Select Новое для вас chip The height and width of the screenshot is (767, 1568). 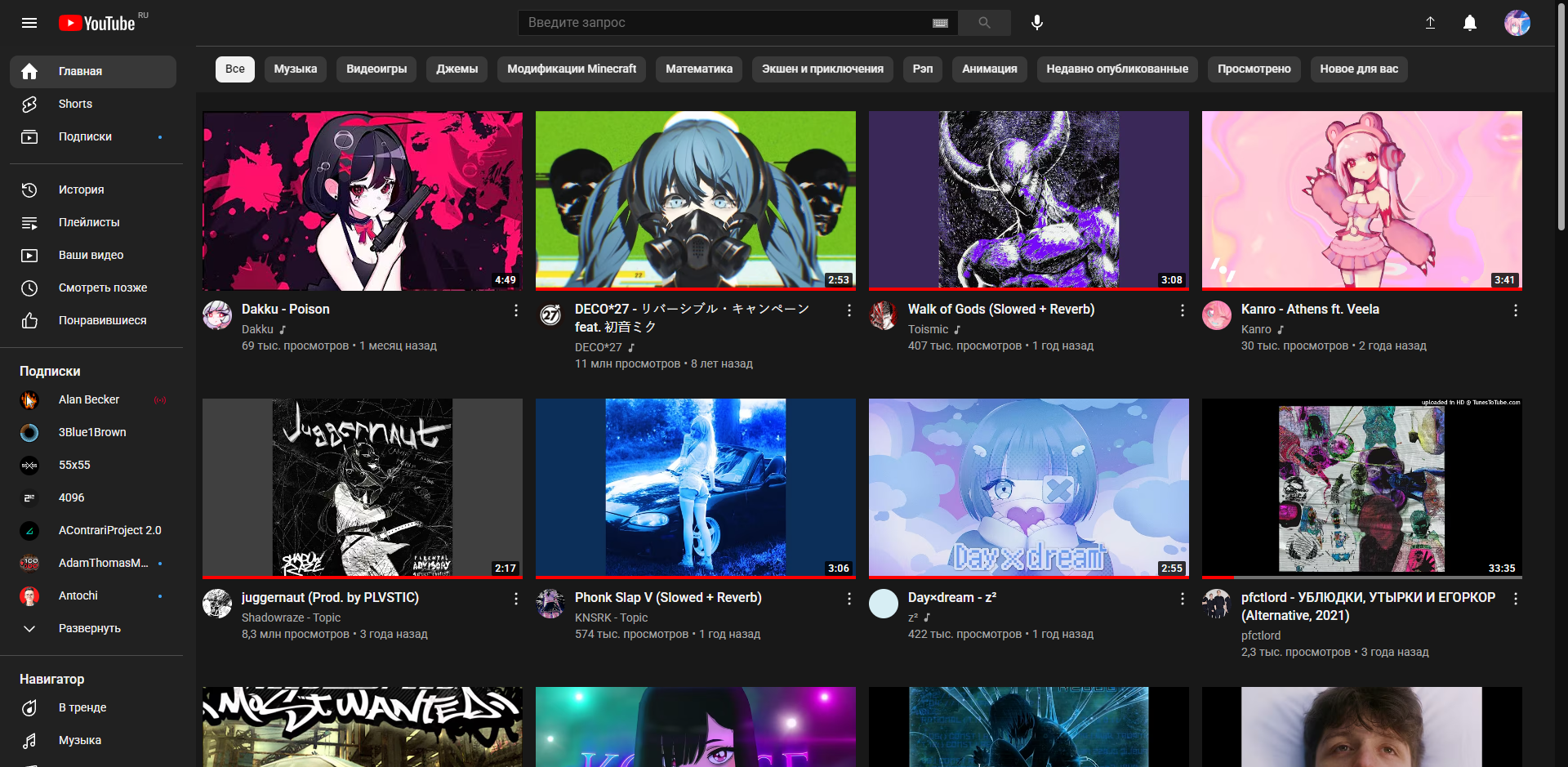click(1359, 69)
